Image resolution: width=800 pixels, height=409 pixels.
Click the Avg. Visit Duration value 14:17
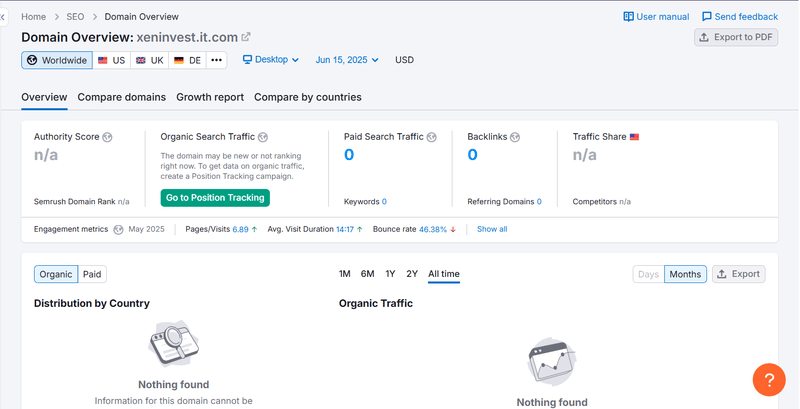345,229
